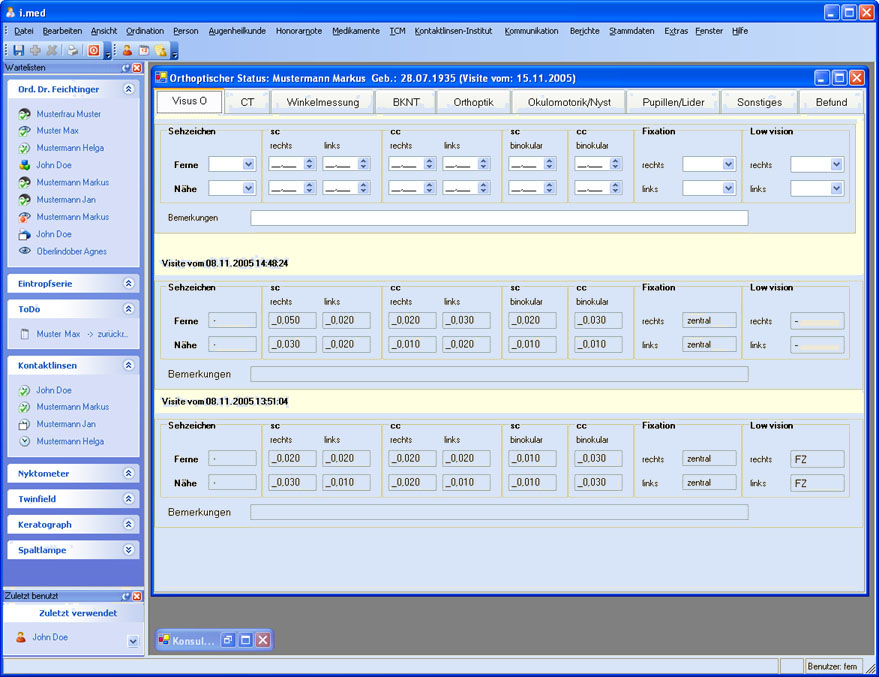879x677 pixels.
Task: Switch to the Winkelmessung tab
Action: click(322, 102)
